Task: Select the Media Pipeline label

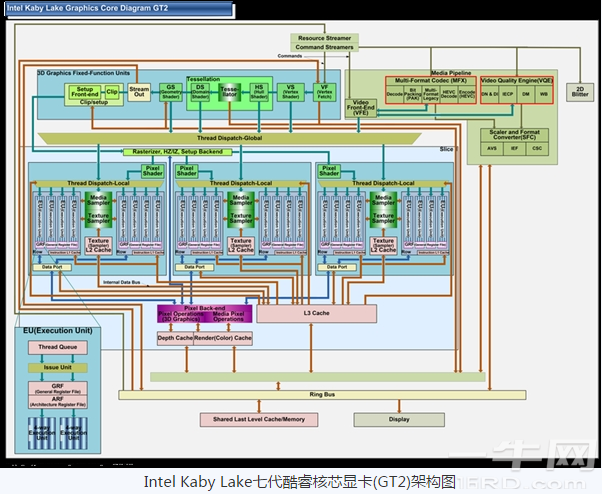Action: (x=451, y=73)
